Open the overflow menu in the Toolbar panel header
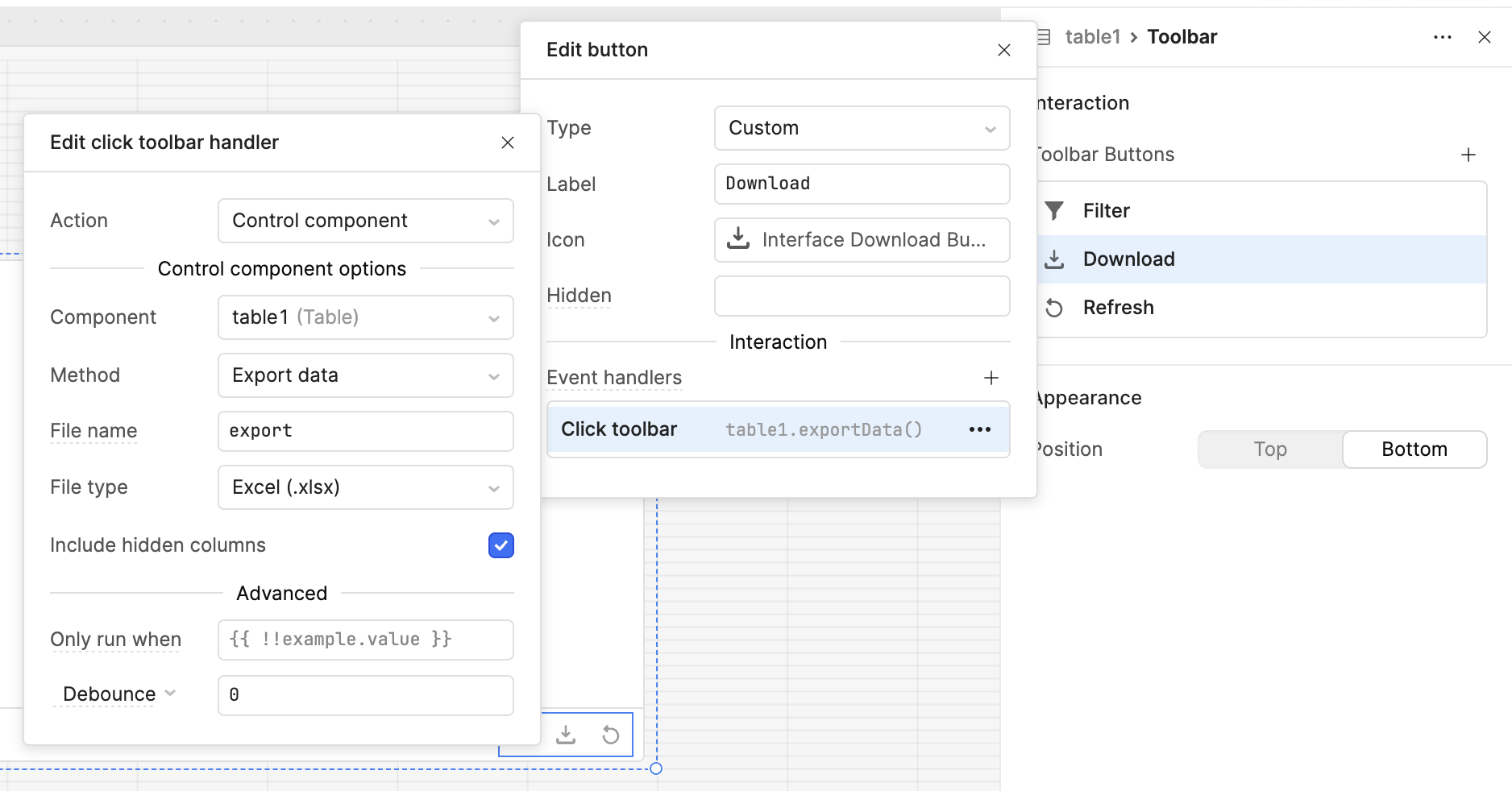The width and height of the screenshot is (1512, 791). coord(1442,37)
